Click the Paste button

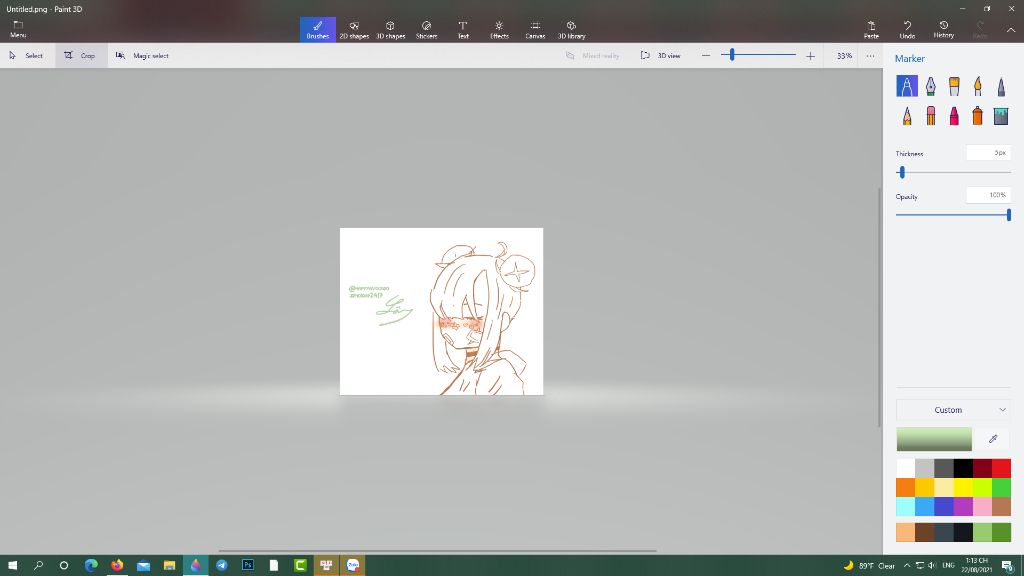[x=871, y=29]
